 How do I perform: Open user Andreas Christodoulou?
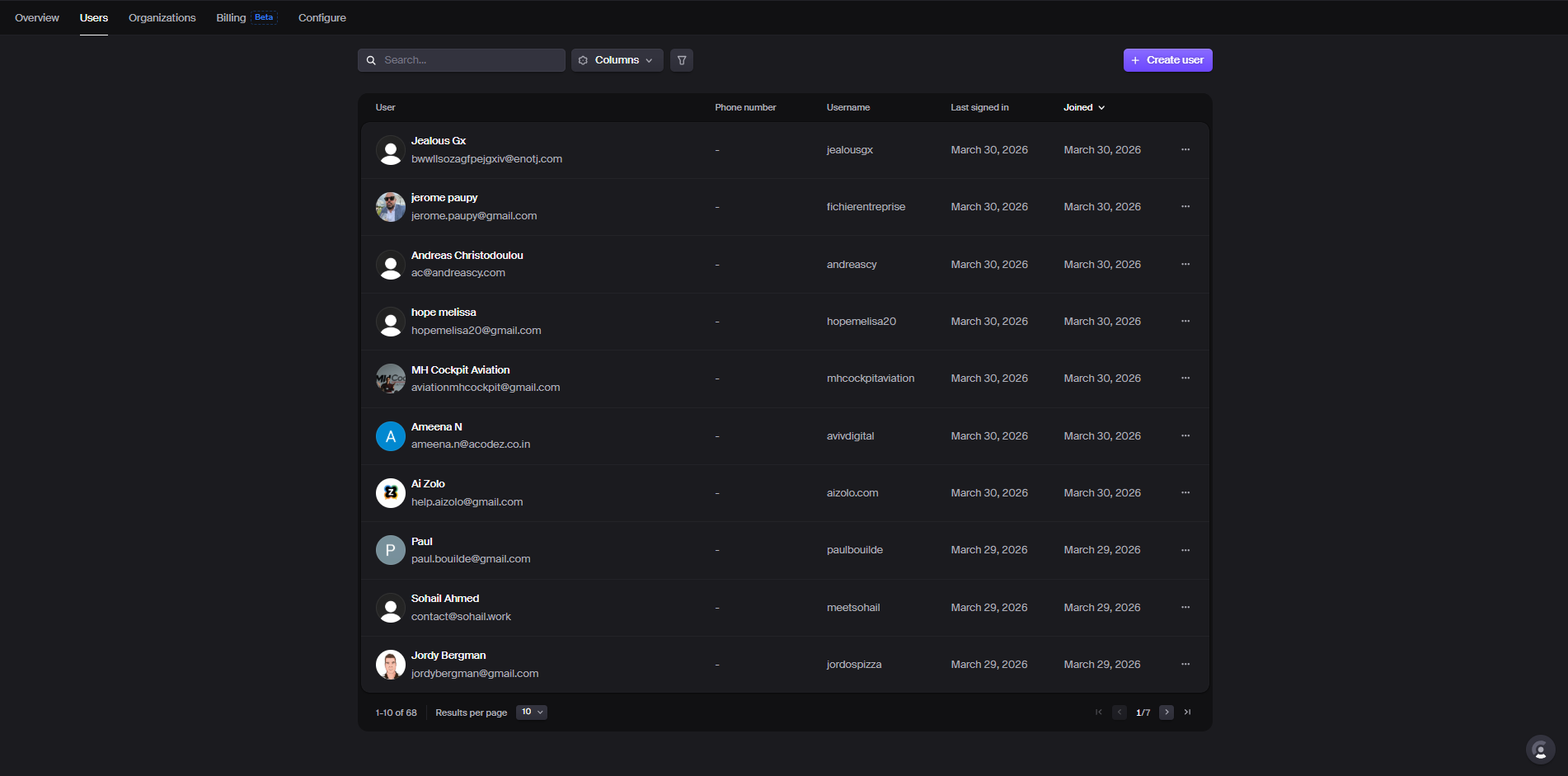pos(467,256)
